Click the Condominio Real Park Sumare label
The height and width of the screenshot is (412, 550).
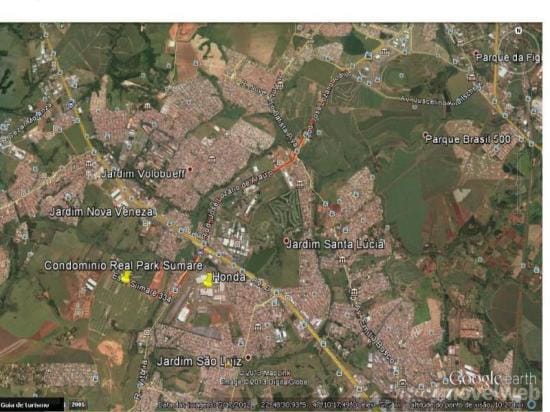point(123,265)
